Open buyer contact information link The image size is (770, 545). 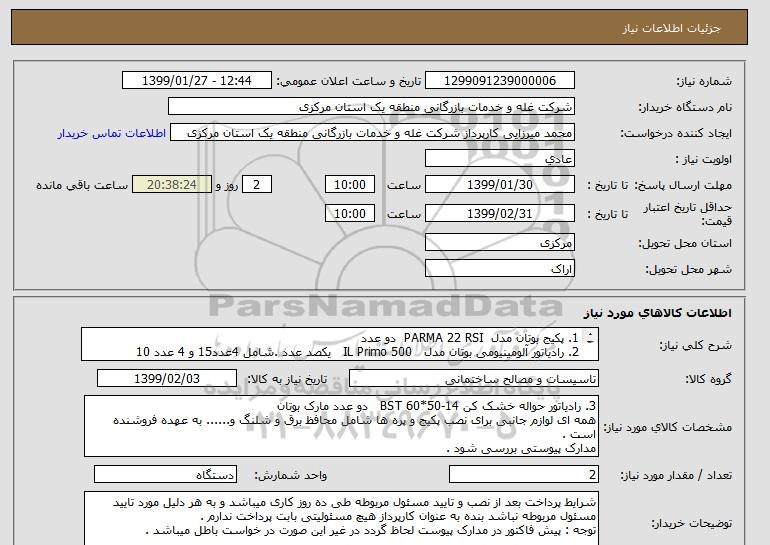(111, 134)
